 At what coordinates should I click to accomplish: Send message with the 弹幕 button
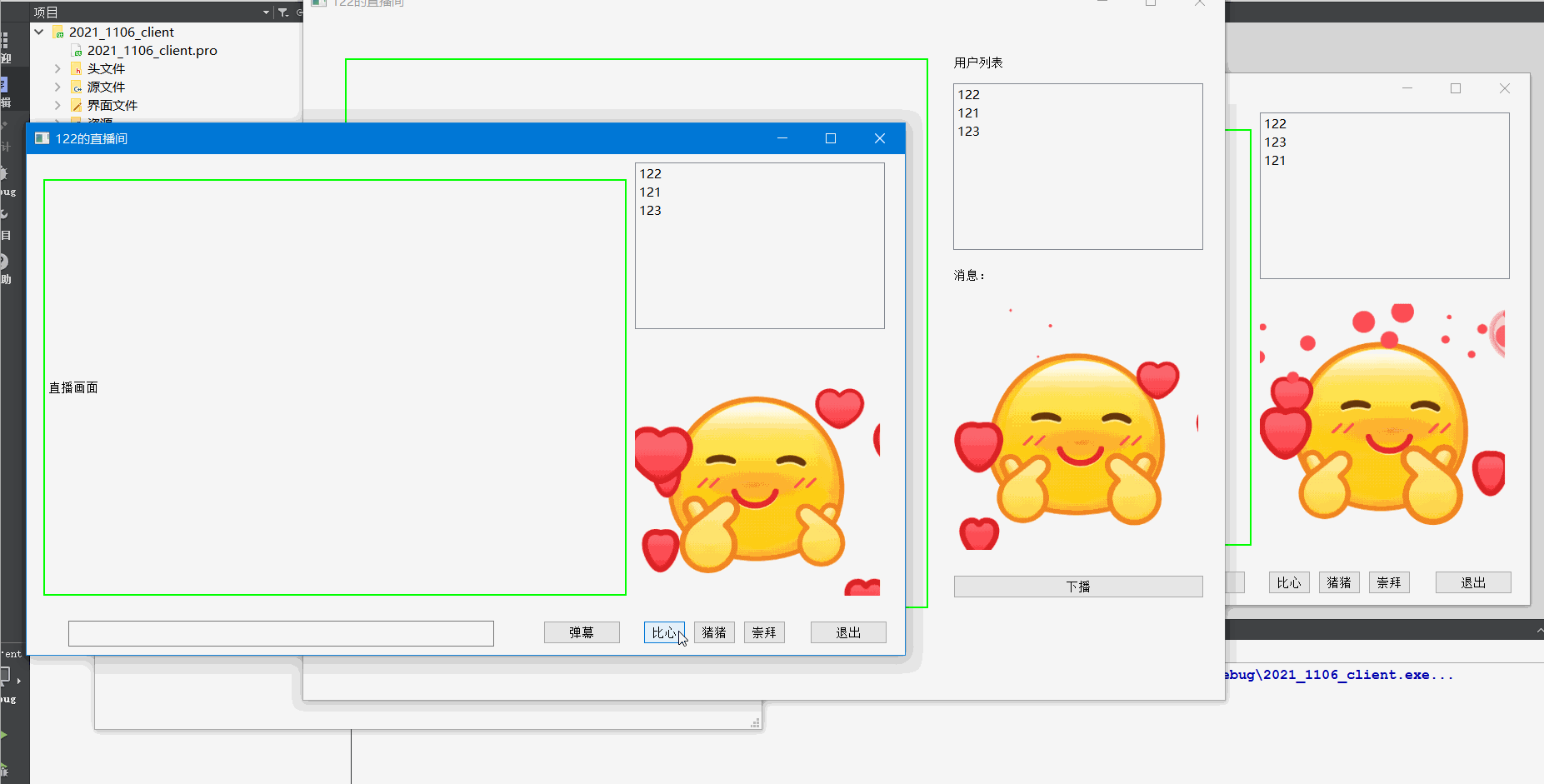(x=582, y=632)
